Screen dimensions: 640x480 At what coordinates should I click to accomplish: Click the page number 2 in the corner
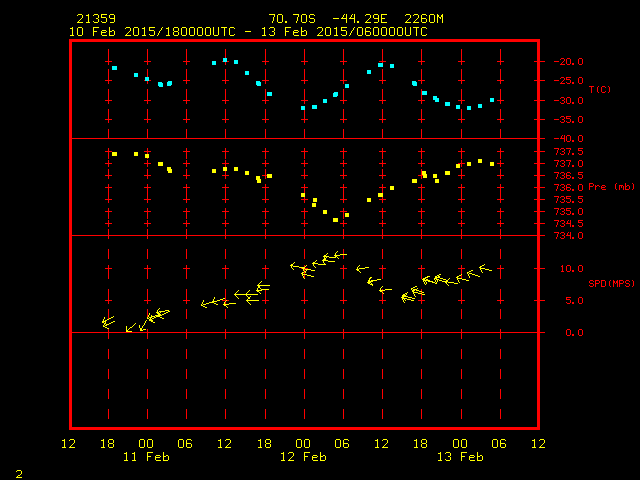[x=19, y=474]
